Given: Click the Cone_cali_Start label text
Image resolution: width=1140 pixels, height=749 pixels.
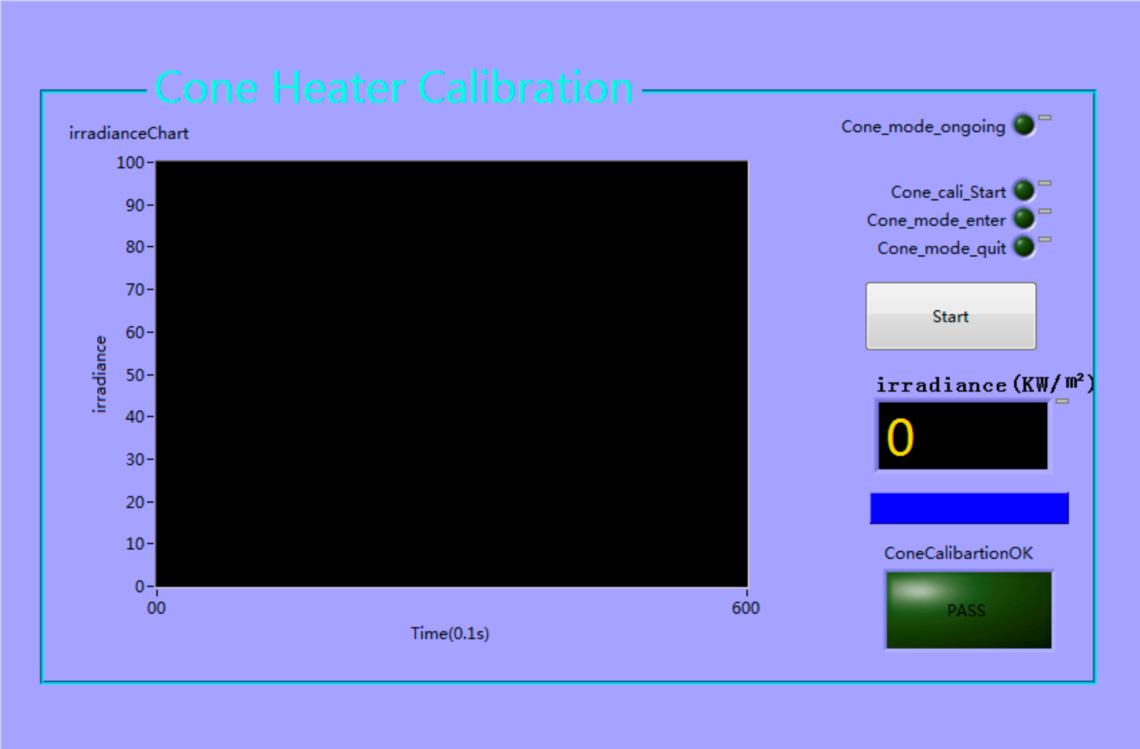Looking at the screenshot, I should (948, 192).
